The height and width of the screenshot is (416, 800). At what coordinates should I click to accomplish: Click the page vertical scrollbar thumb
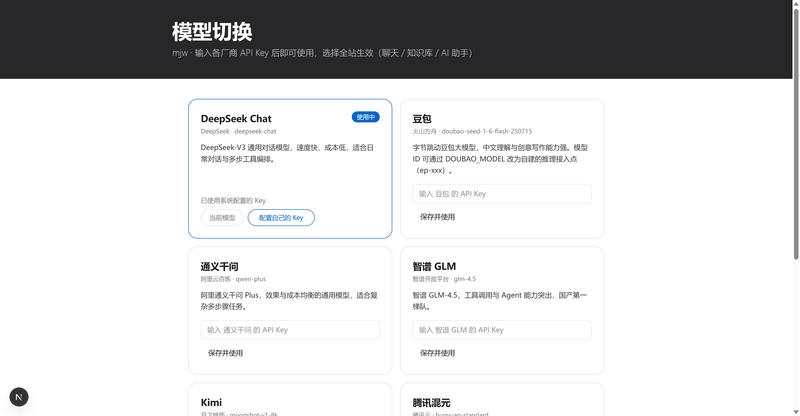pyautogui.click(x=795, y=134)
